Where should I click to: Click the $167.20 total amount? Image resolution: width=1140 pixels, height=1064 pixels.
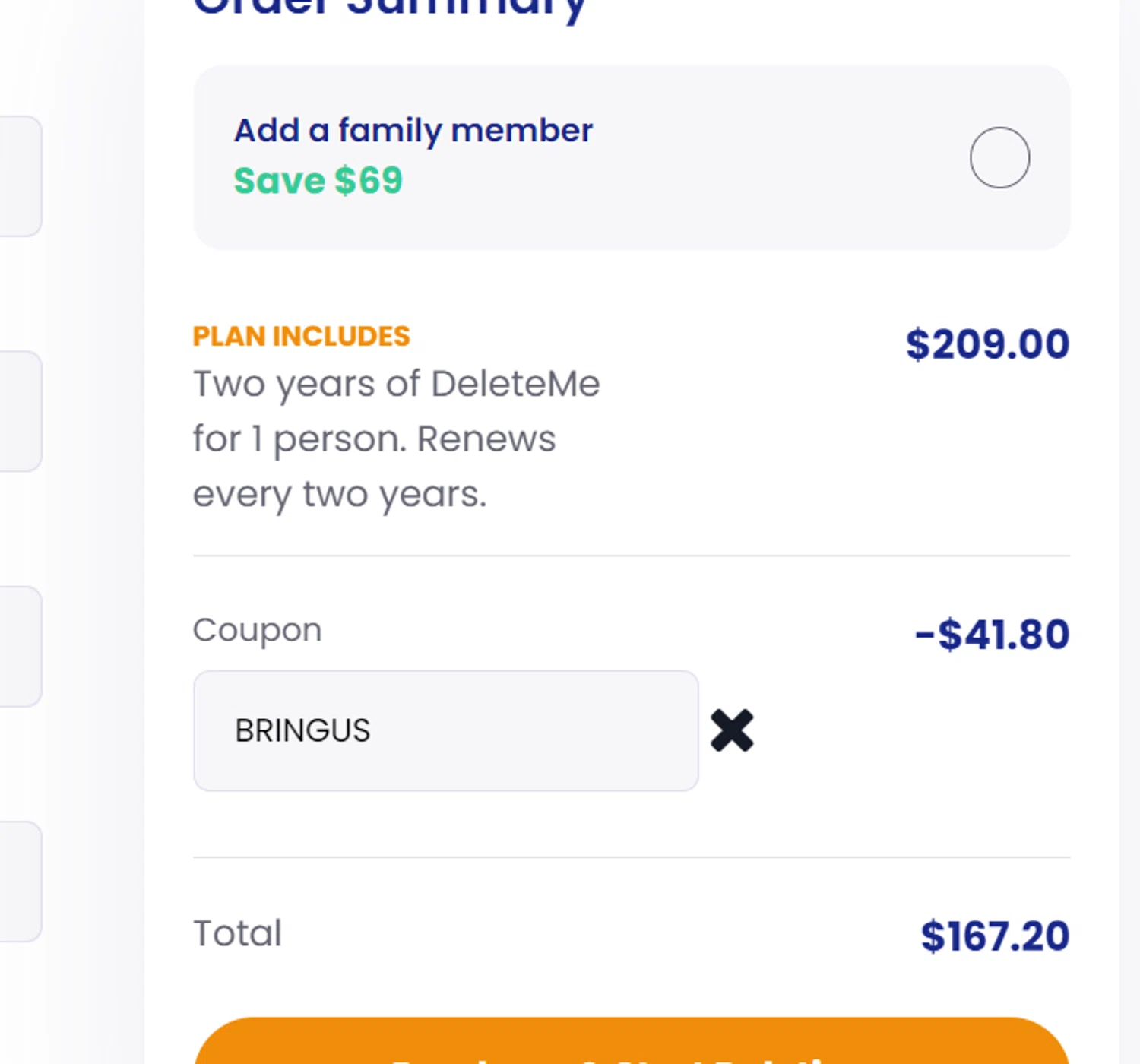click(x=995, y=936)
